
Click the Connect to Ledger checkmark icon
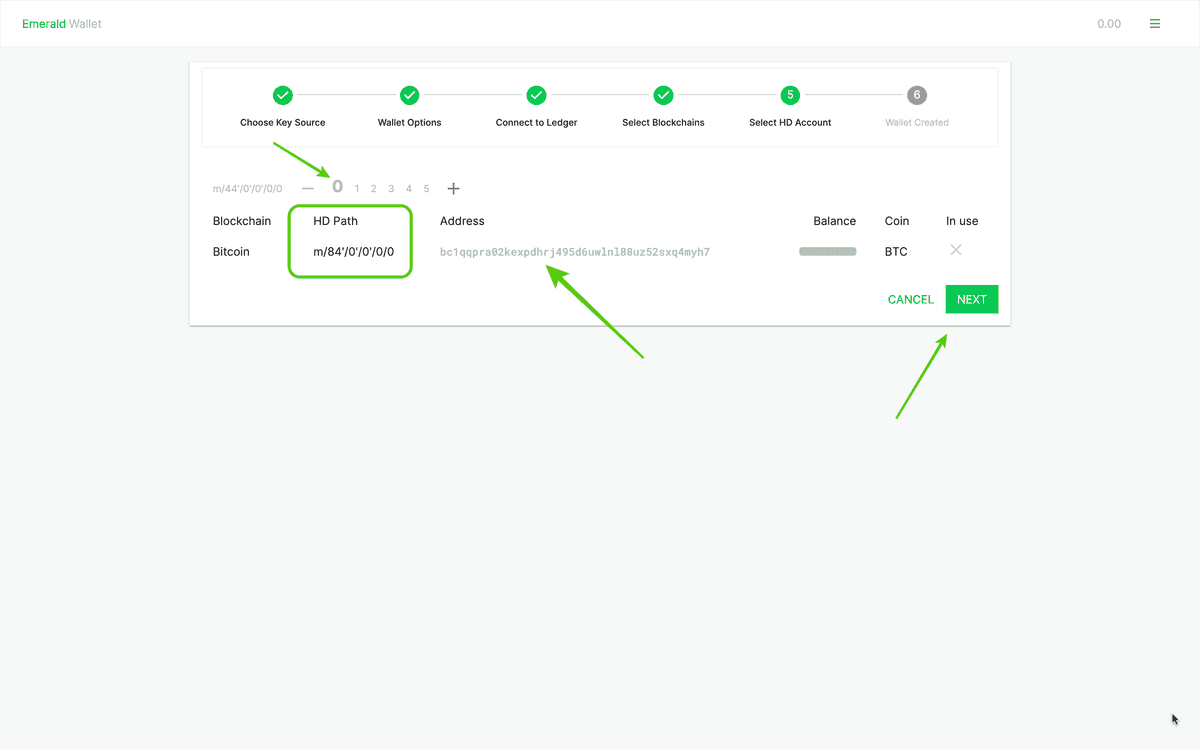click(x=536, y=95)
